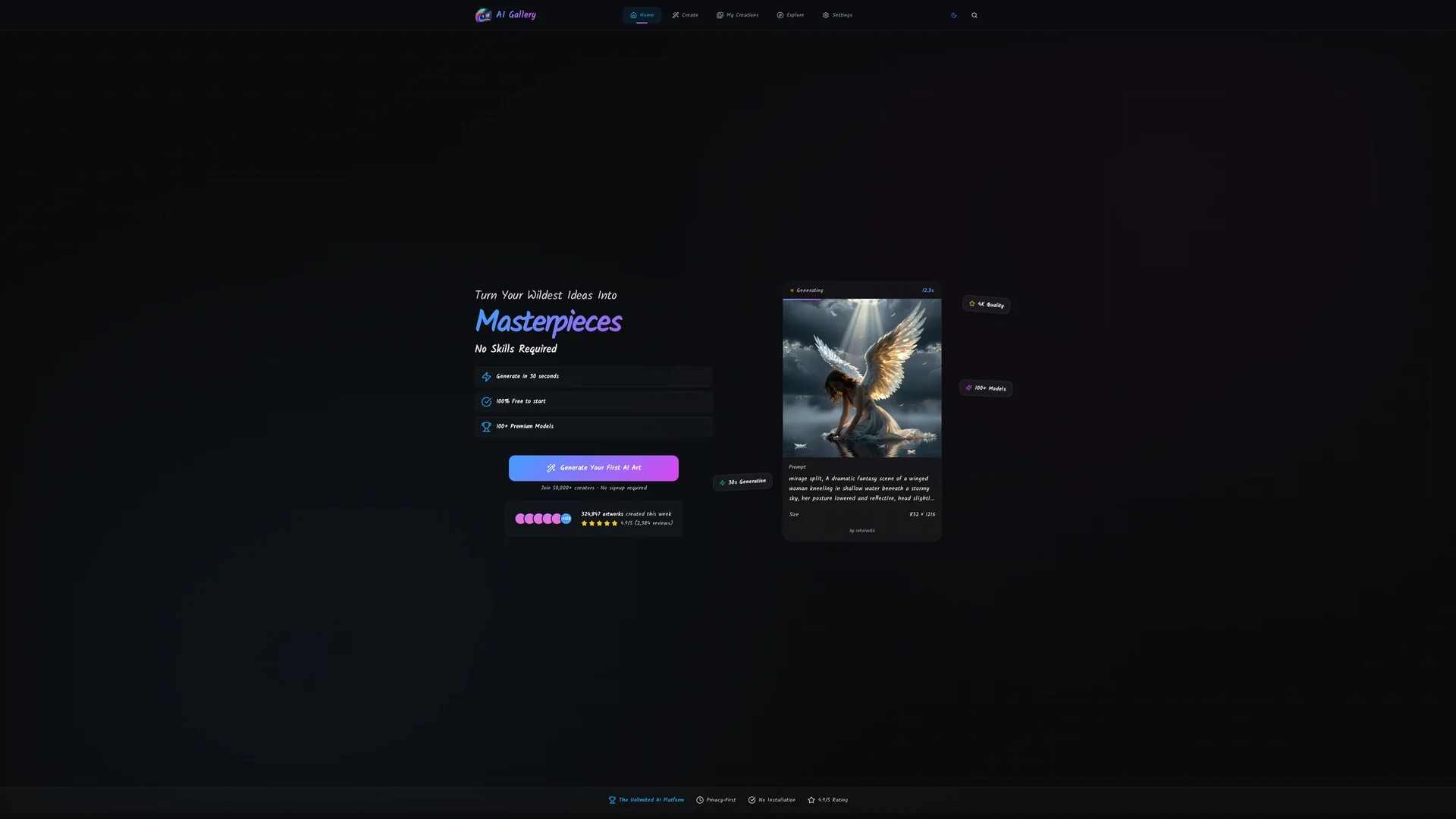
Task: Switch to the Create tab
Action: point(685,15)
